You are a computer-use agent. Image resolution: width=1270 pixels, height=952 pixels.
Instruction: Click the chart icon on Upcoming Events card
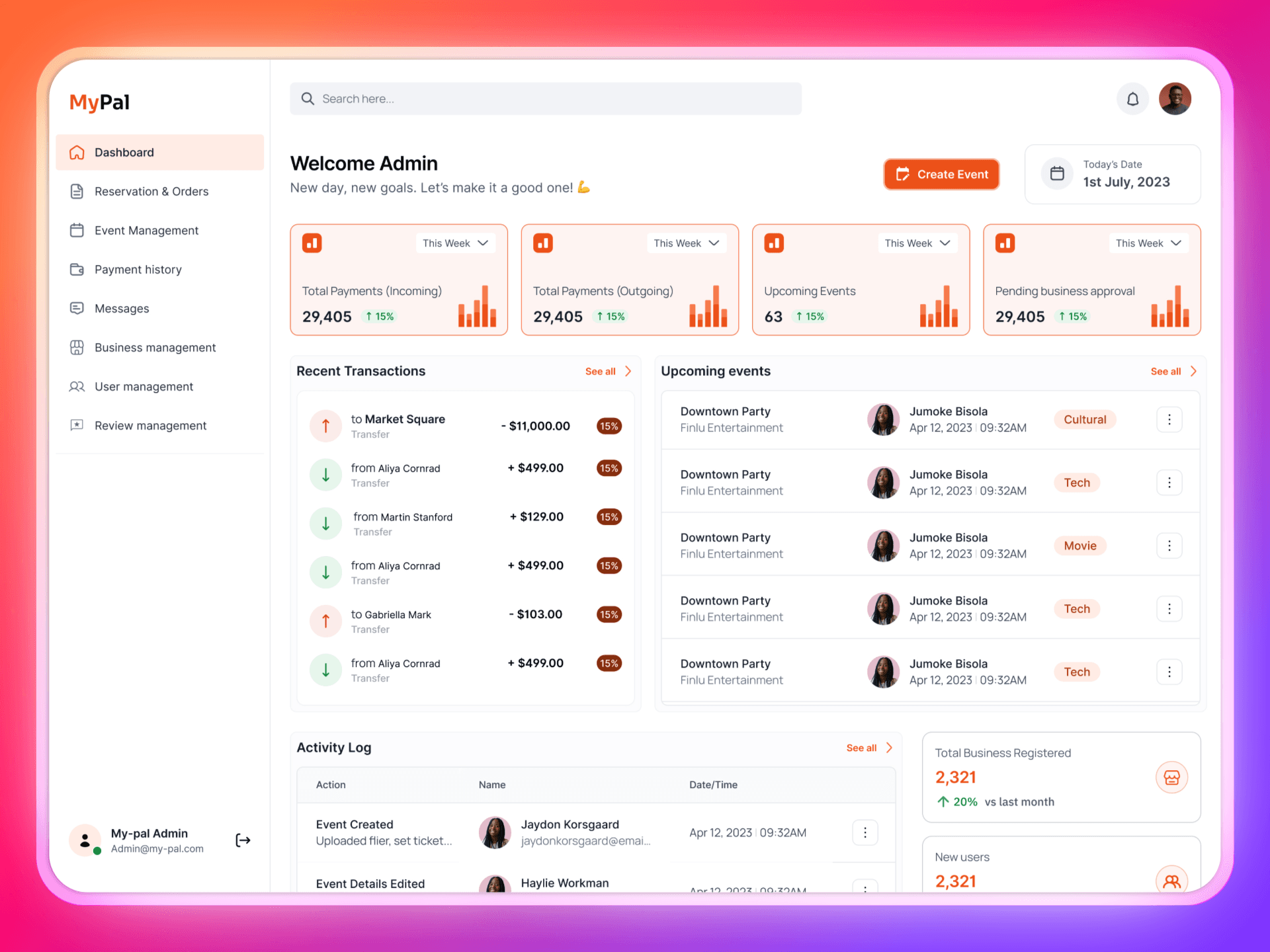[x=774, y=243]
